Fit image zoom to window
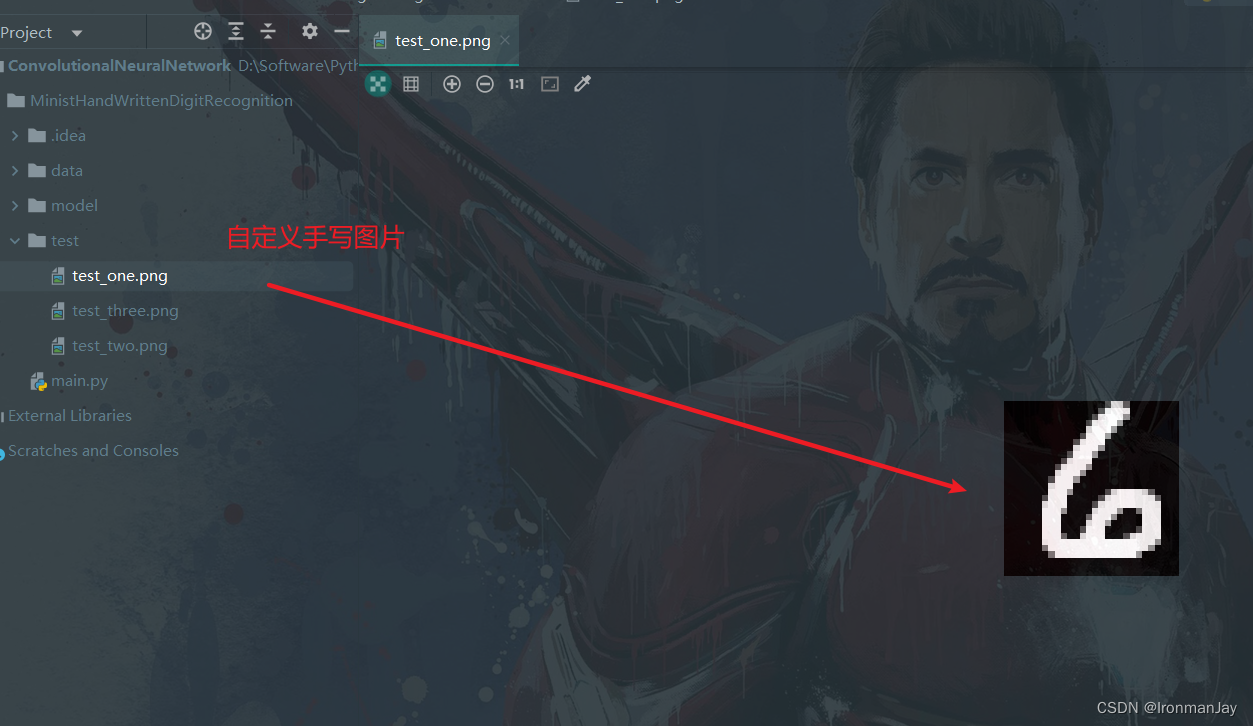The image size is (1253, 726). pyautogui.click(x=550, y=84)
